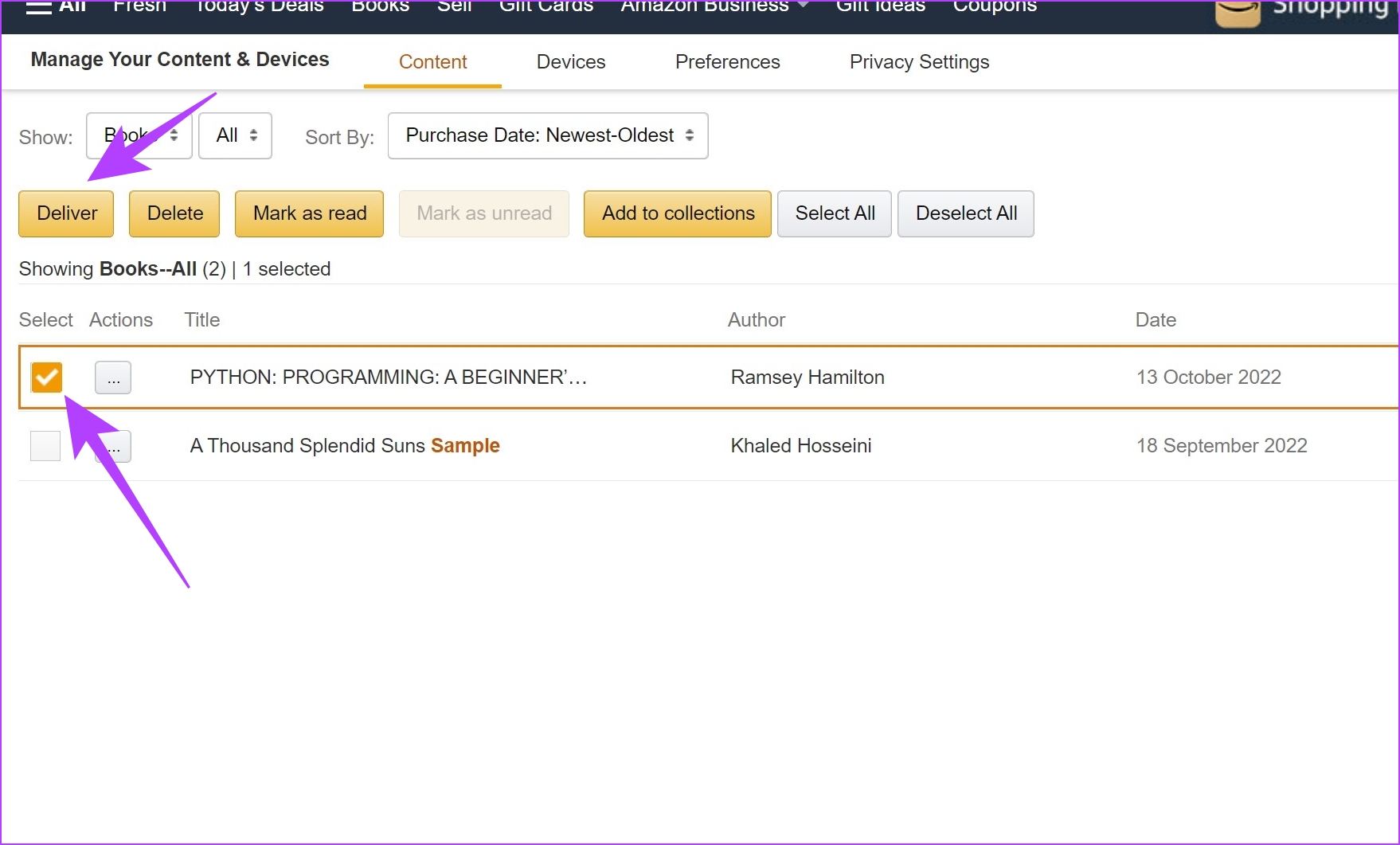The height and width of the screenshot is (845, 1400).
Task: Click the Select All button
Action: coord(834,213)
